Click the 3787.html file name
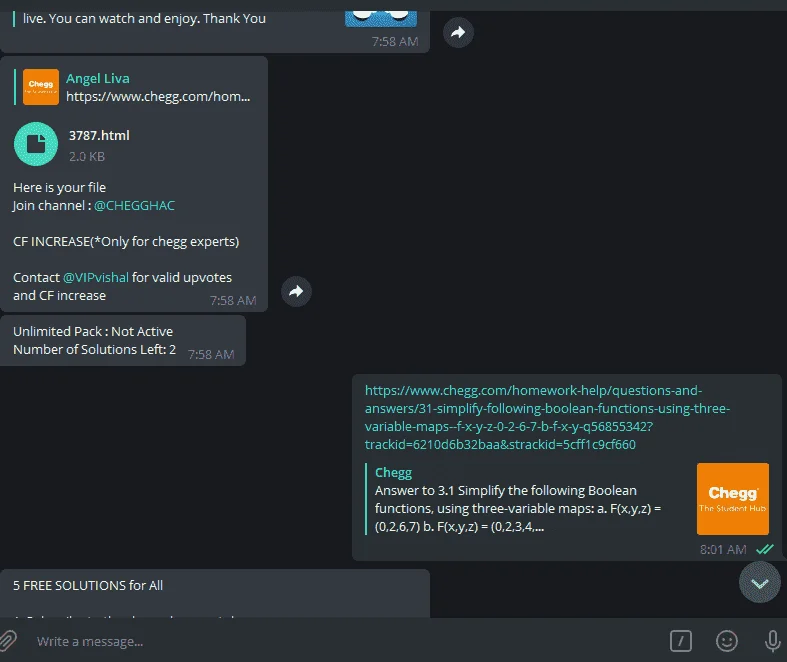Viewport: 787px width, 662px height. click(99, 136)
